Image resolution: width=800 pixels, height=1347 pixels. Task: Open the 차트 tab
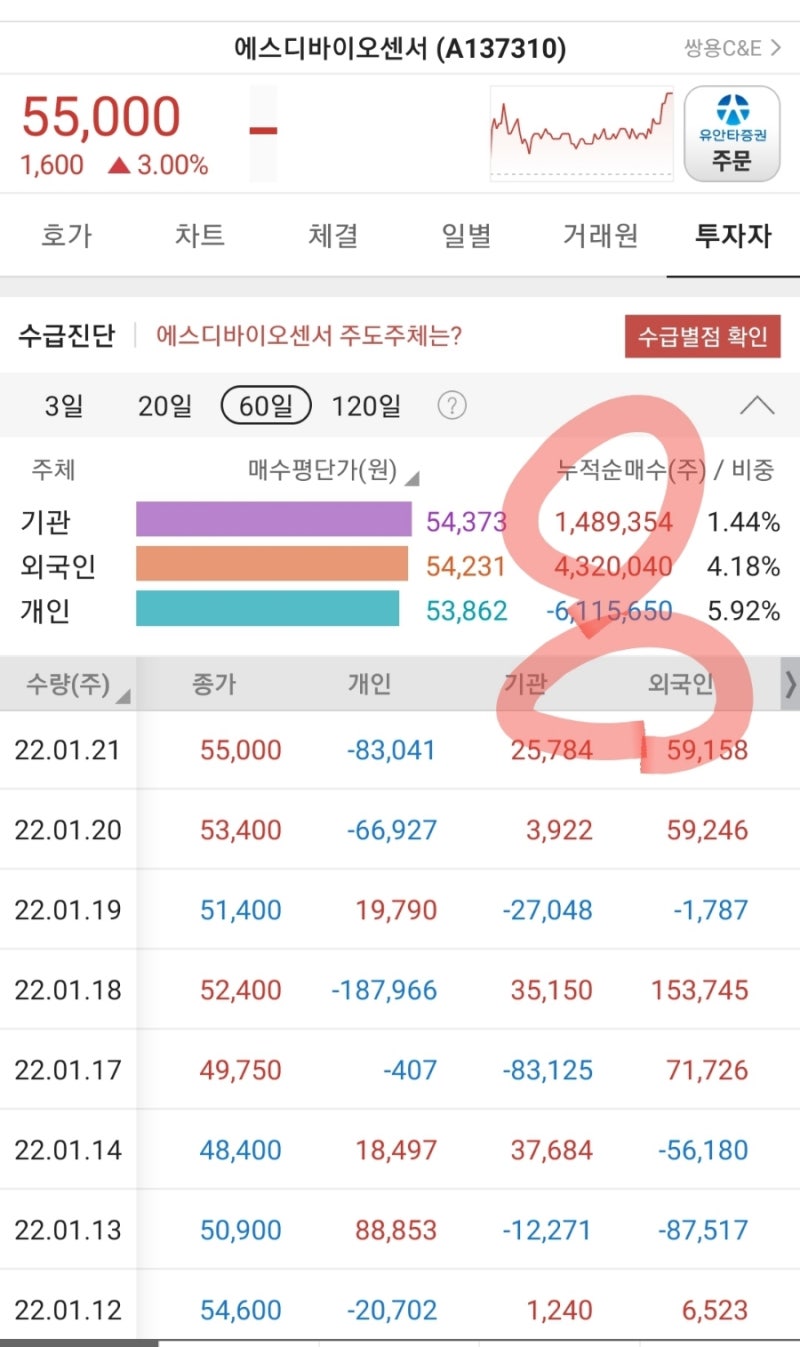pyautogui.click(x=199, y=235)
